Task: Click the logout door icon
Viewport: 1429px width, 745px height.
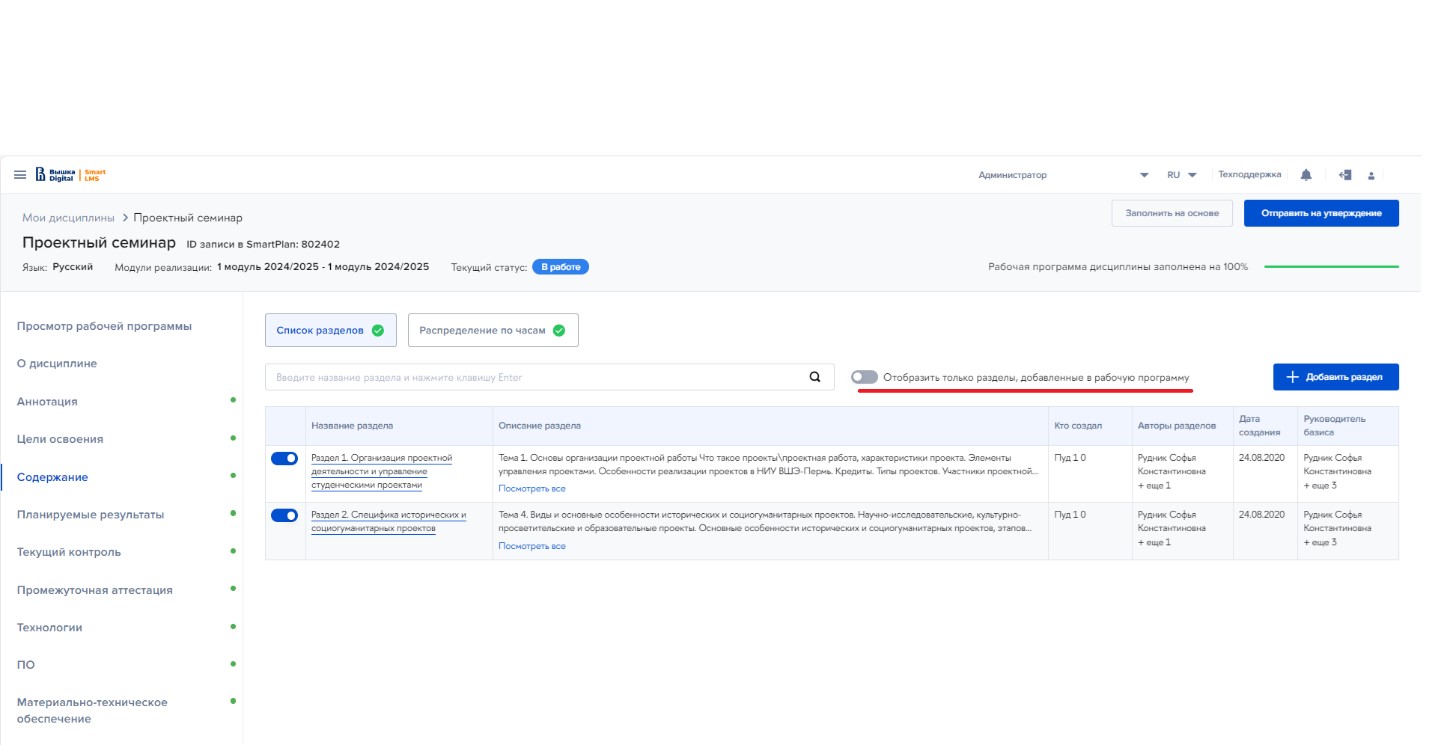Action: 1345,175
